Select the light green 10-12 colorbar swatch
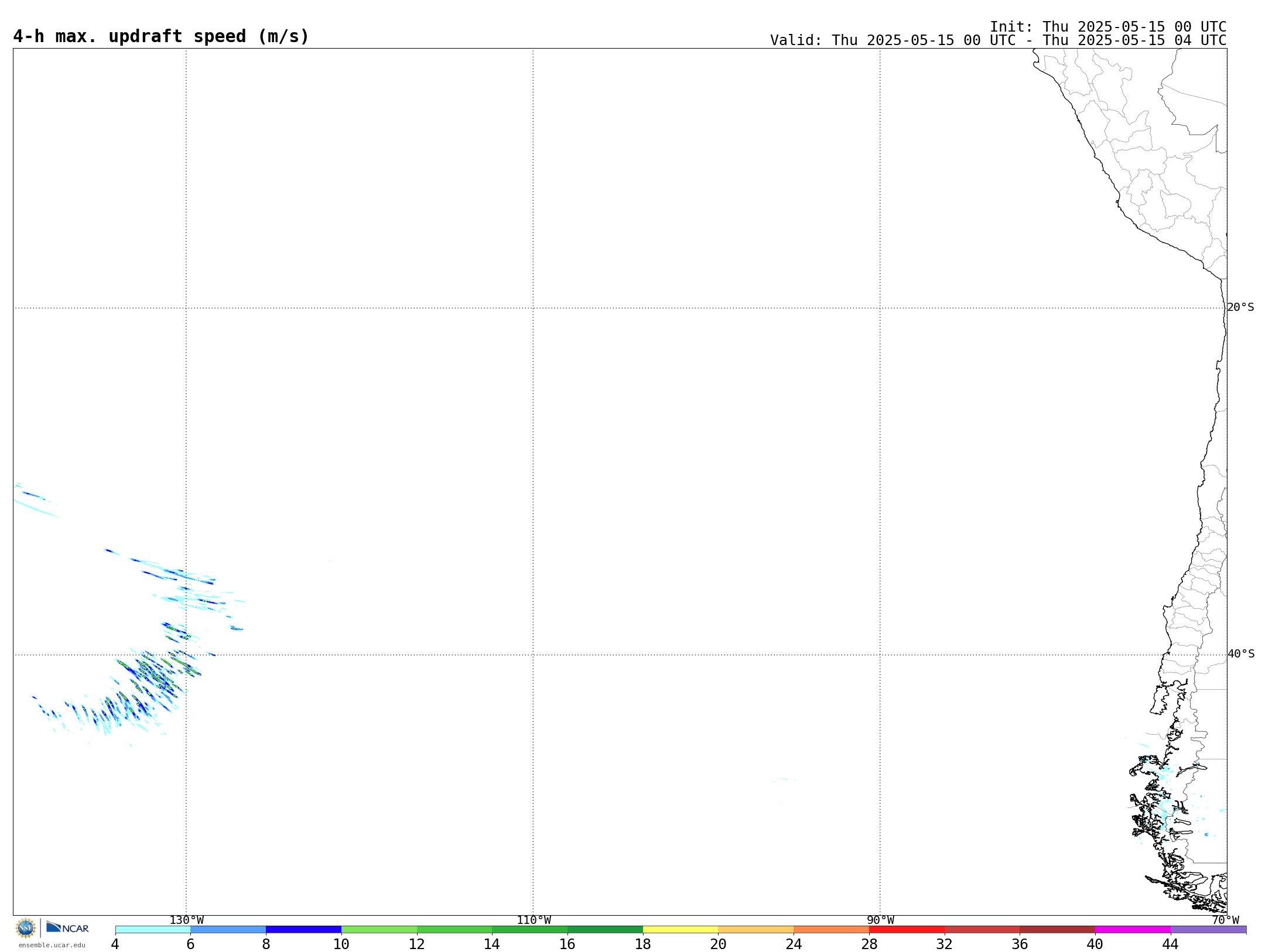Image resolution: width=1265 pixels, height=952 pixels. (379, 930)
